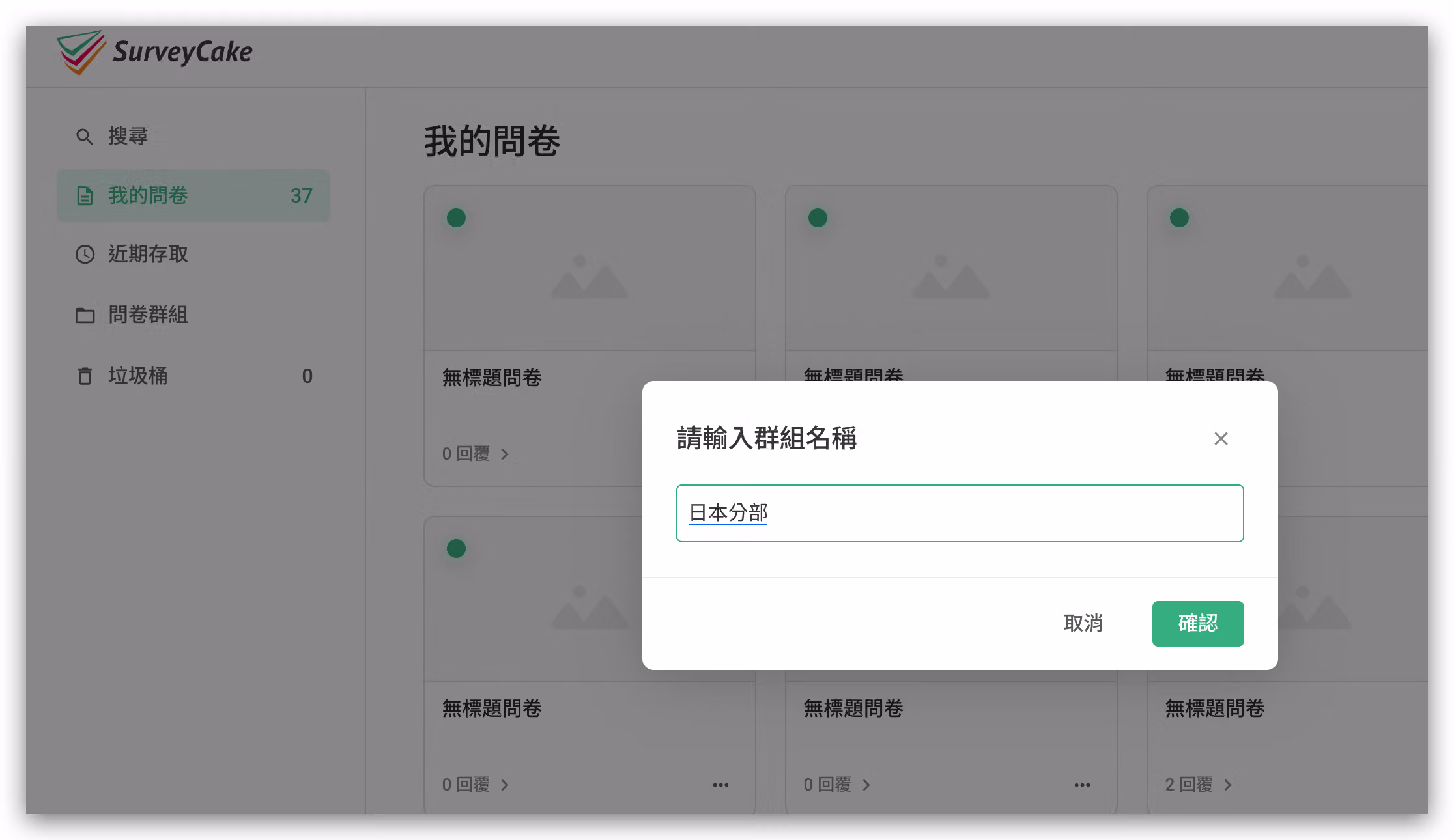Click 無標題問卷 title of first top-row card
The image size is (1454, 840).
(x=492, y=378)
